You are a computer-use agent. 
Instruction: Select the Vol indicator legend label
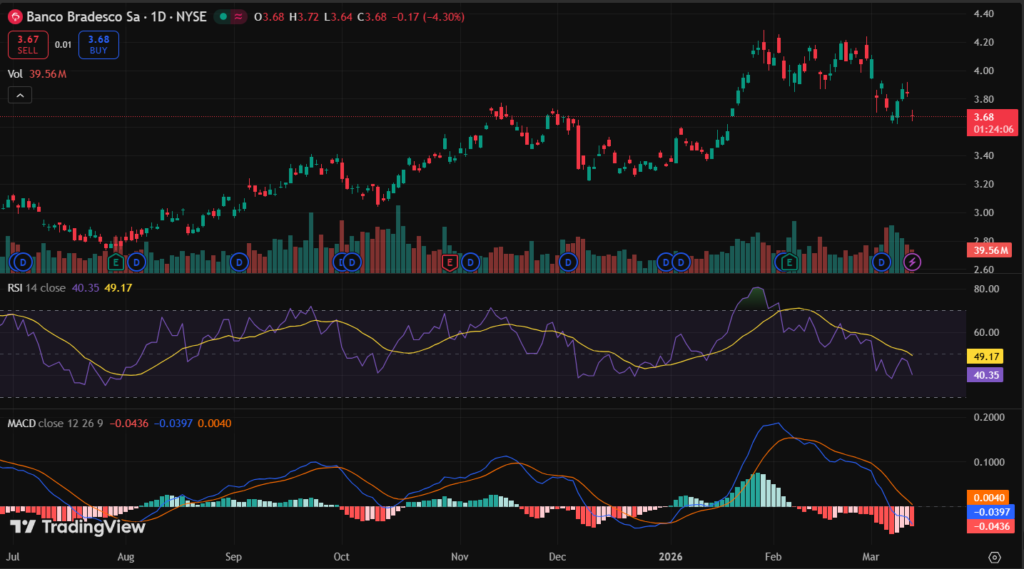[15, 73]
